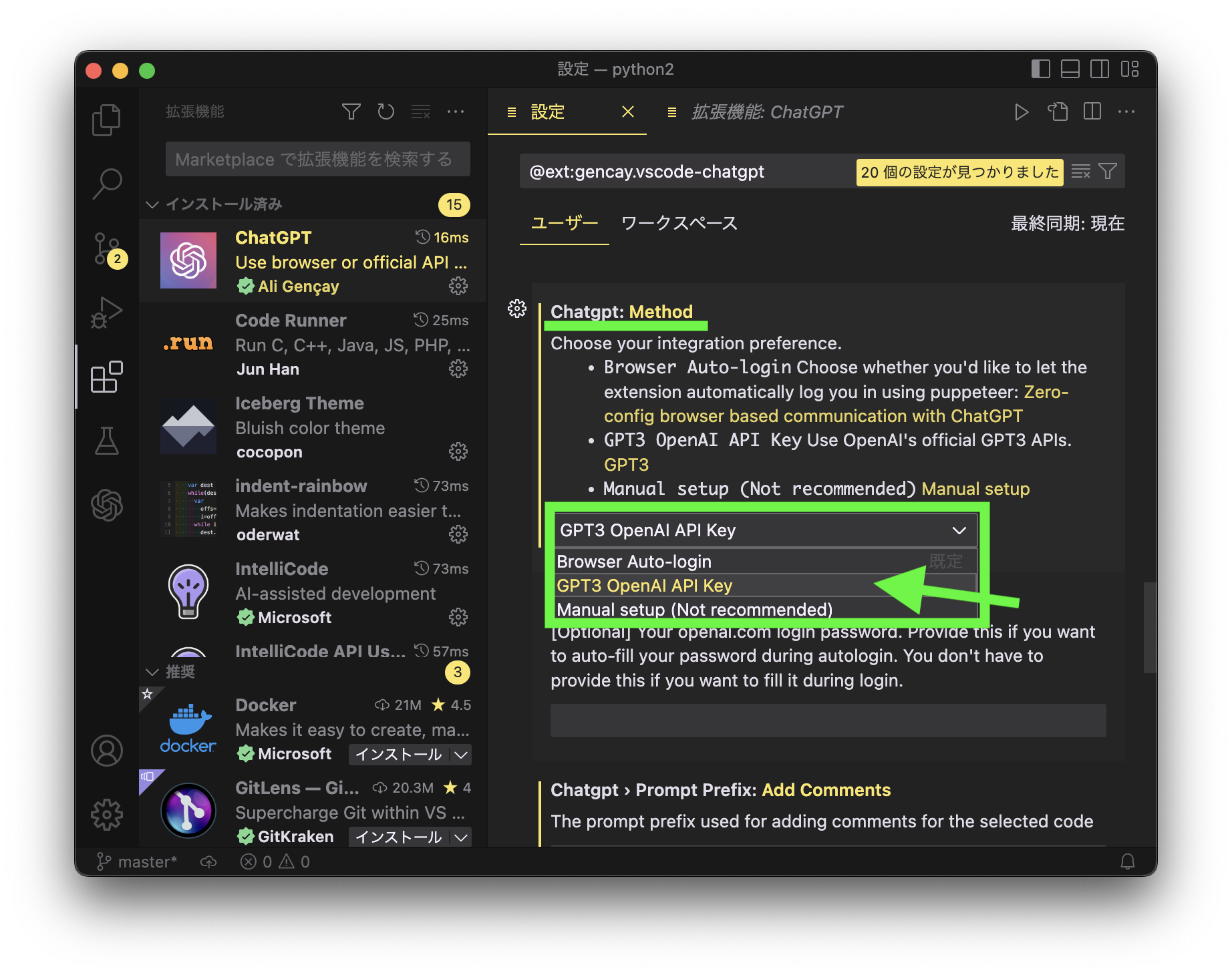Screen dimensions: 1232x975
Task: Click the run play icon in editor toolbar
Action: [1021, 112]
